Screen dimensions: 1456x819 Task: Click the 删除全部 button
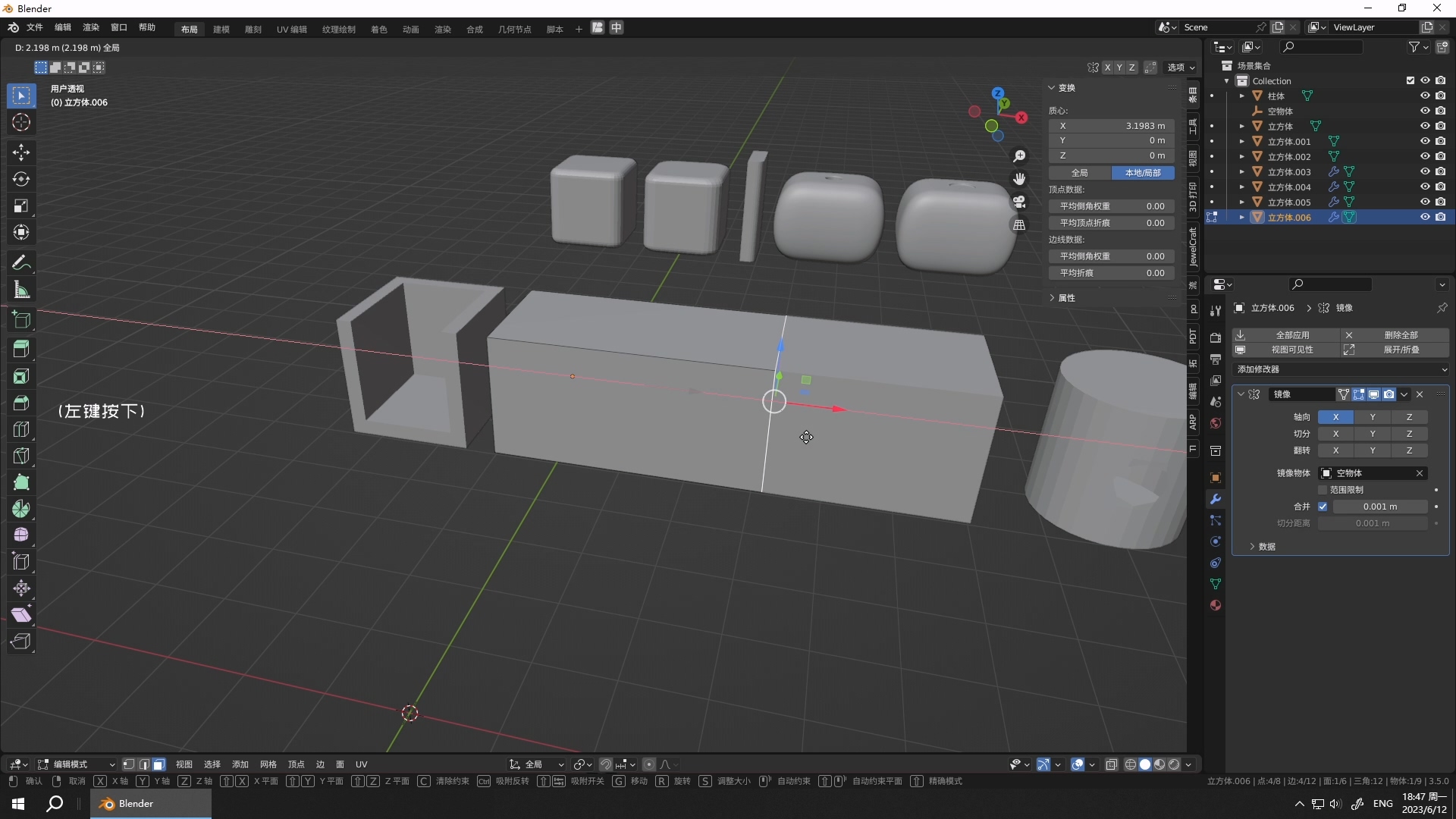point(1400,335)
